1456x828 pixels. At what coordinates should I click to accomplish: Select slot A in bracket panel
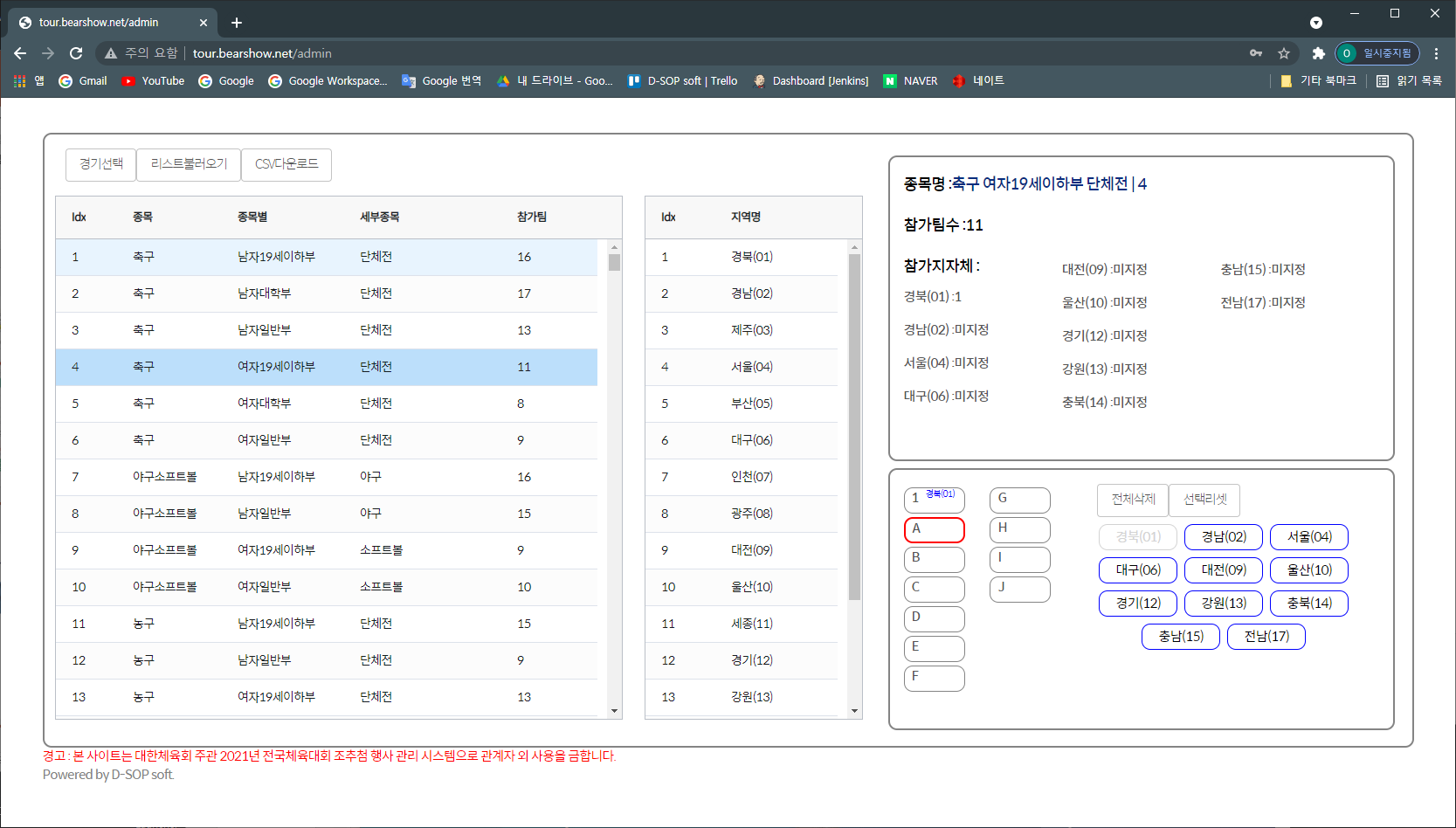[x=935, y=530]
